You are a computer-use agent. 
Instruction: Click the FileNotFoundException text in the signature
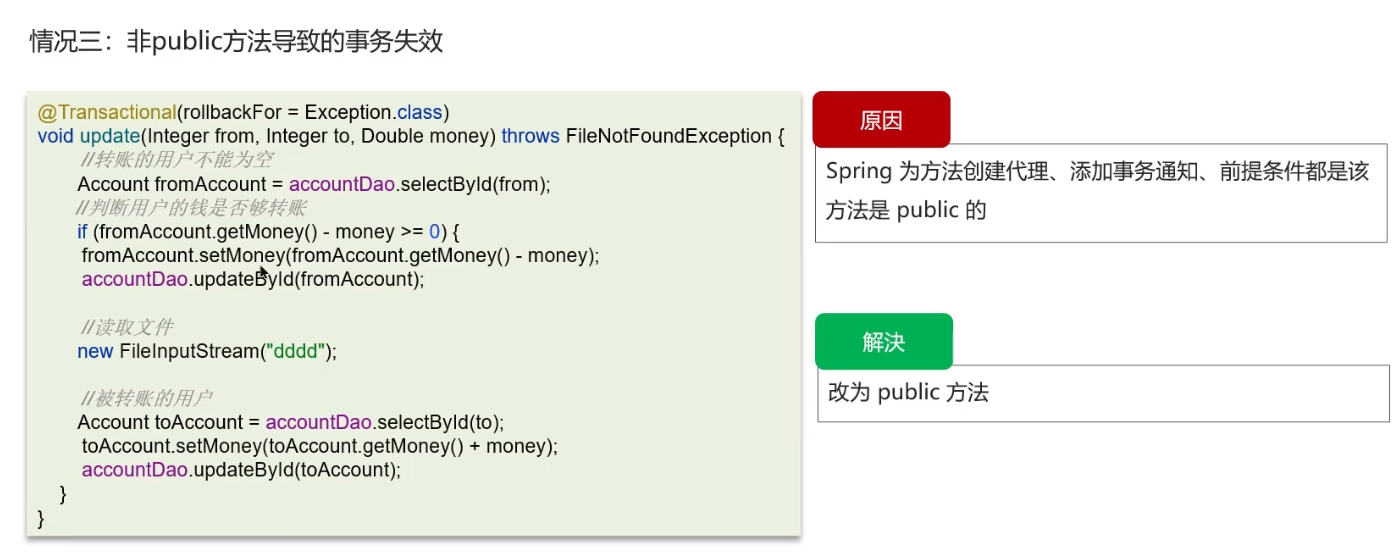click(667, 136)
